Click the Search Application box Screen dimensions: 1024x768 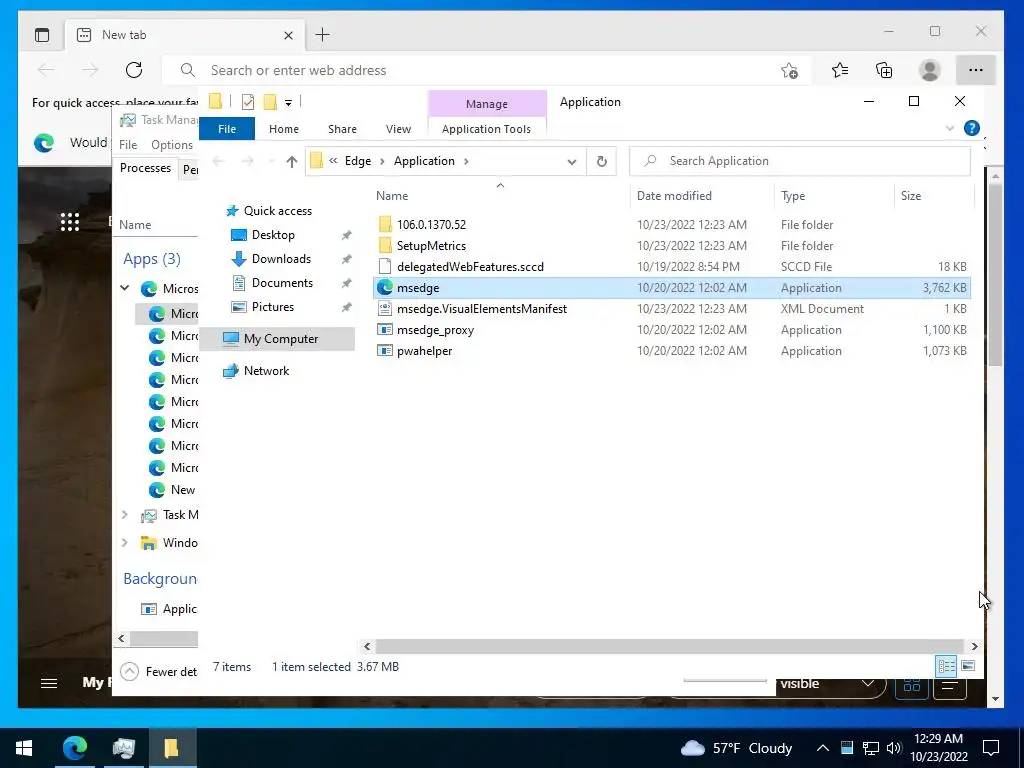click(800, 161)
